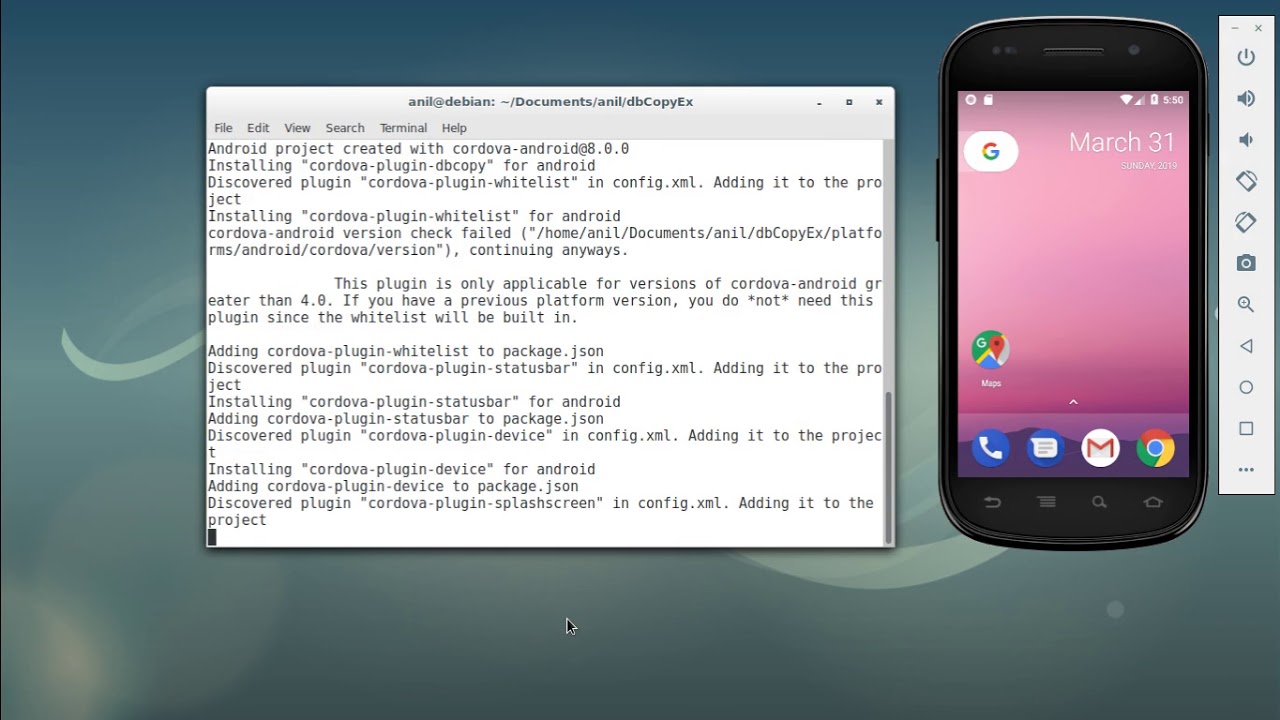Tap the emulator sidebar Back triangle
The height and width of the screenshot is (720, 1280).
coord(1246,346)
